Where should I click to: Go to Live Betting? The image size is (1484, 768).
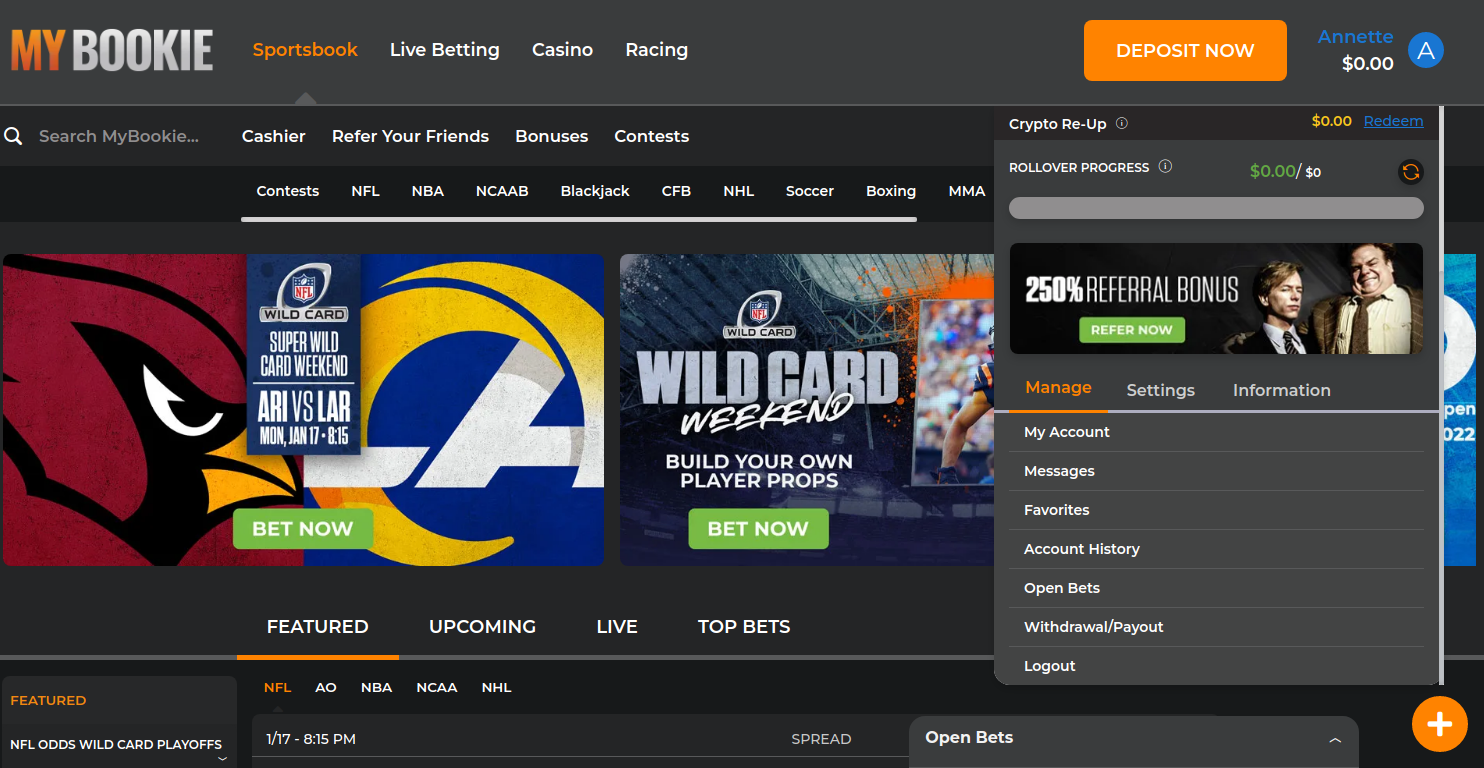point(445,50)
